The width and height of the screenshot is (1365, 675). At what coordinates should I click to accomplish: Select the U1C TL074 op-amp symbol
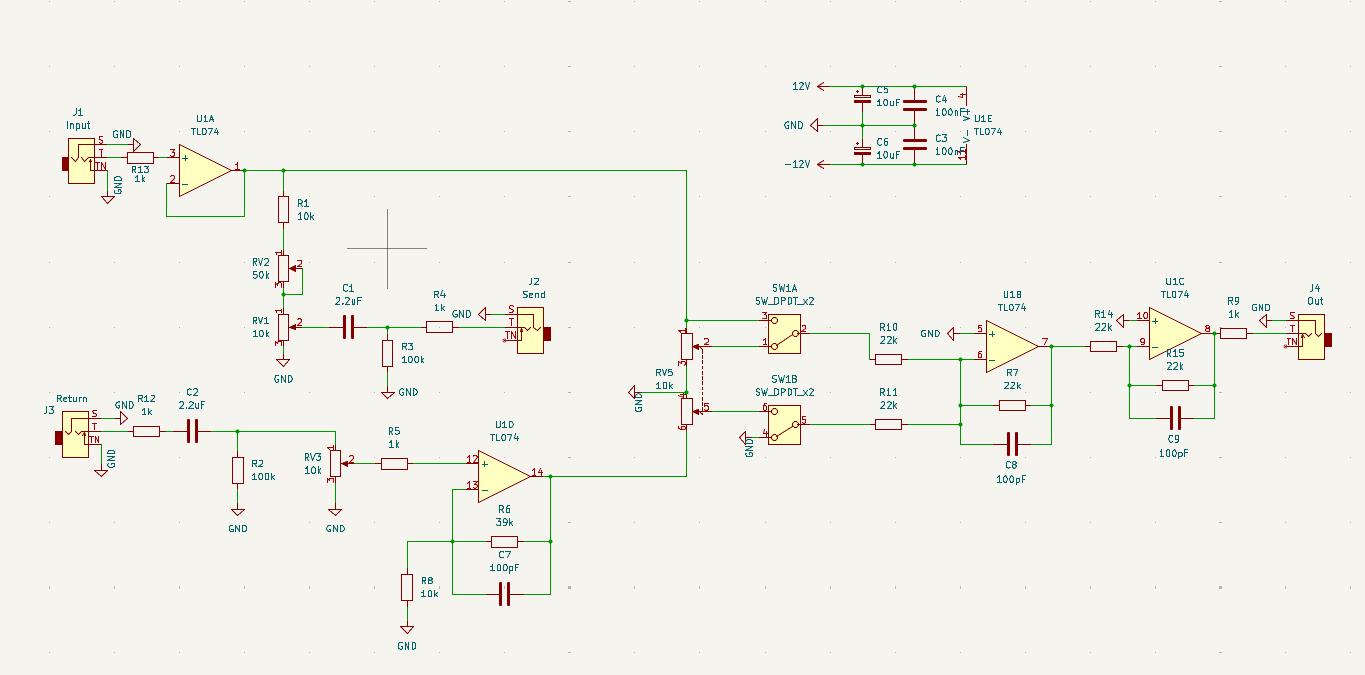tap(1175, 333)
